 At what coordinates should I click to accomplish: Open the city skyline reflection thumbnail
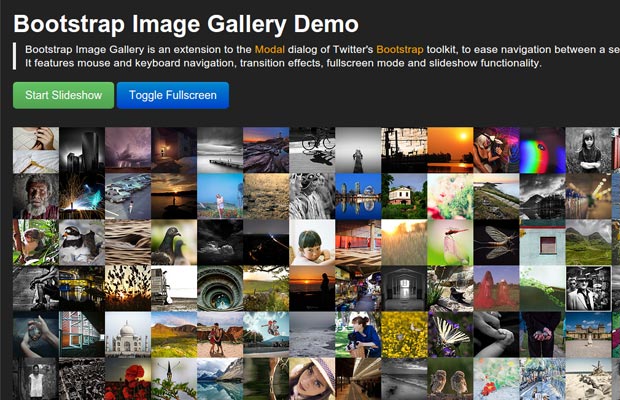point(358,196)
